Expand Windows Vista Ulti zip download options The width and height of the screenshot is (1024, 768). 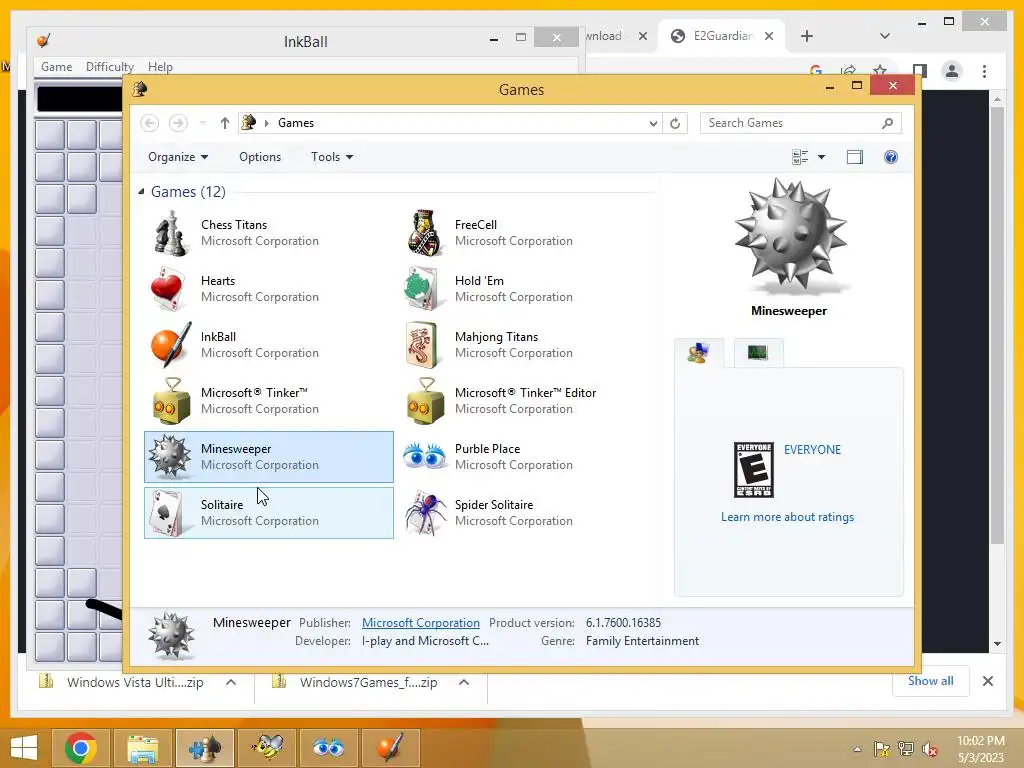pyautogui.click(x=231, y=682)
